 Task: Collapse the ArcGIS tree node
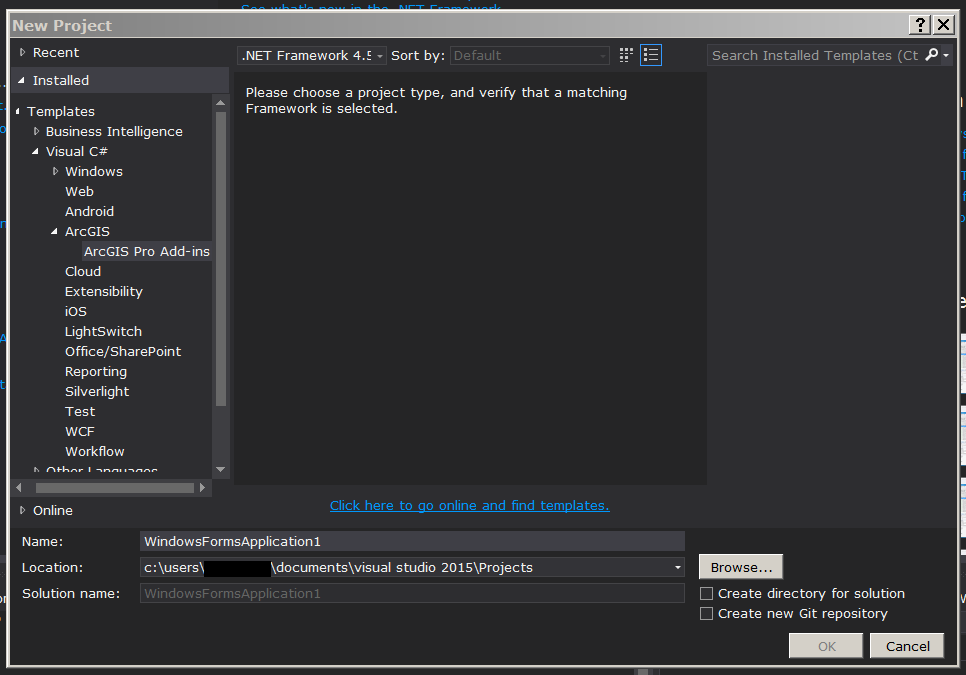(54, 232)
